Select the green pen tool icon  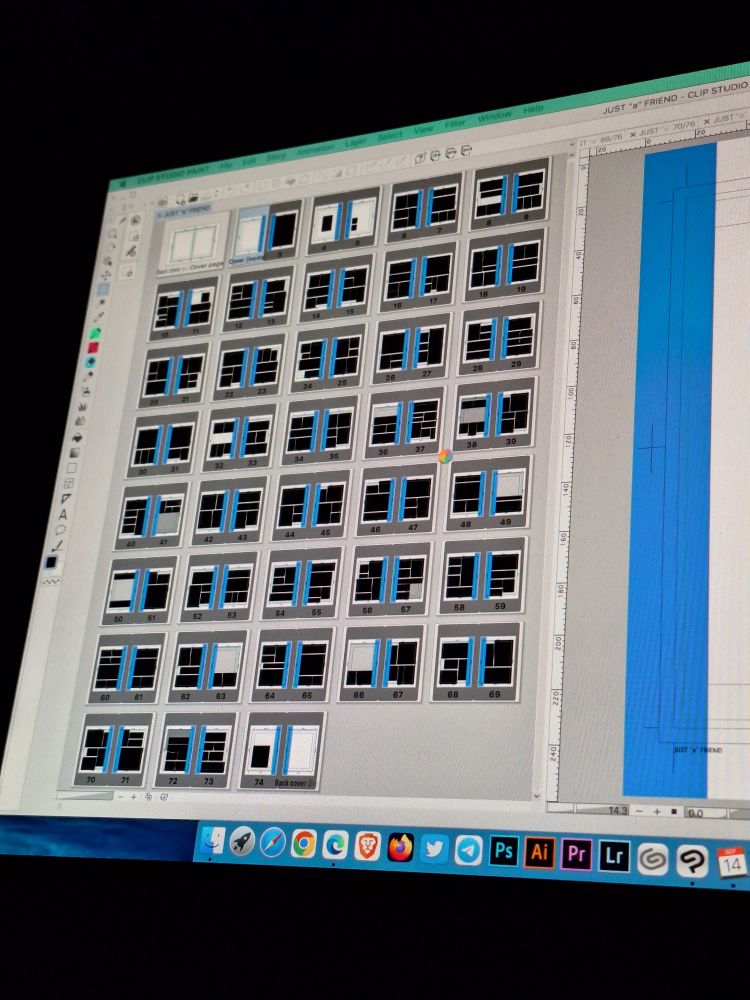96,333
